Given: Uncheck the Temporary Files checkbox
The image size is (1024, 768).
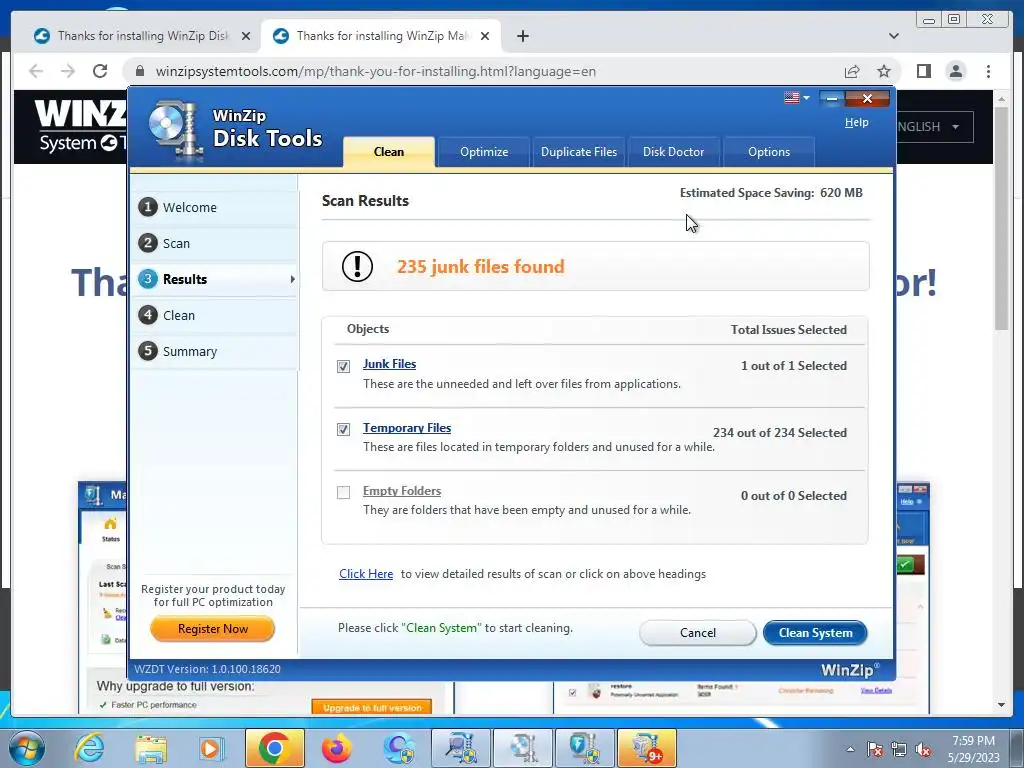Looking at the screenshot, I should tap(344, 429).
